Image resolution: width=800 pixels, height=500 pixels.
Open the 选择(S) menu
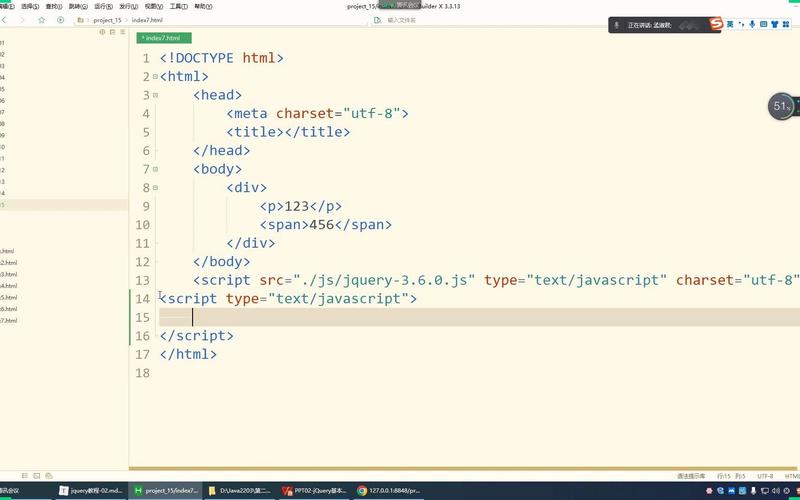[30, 6]
